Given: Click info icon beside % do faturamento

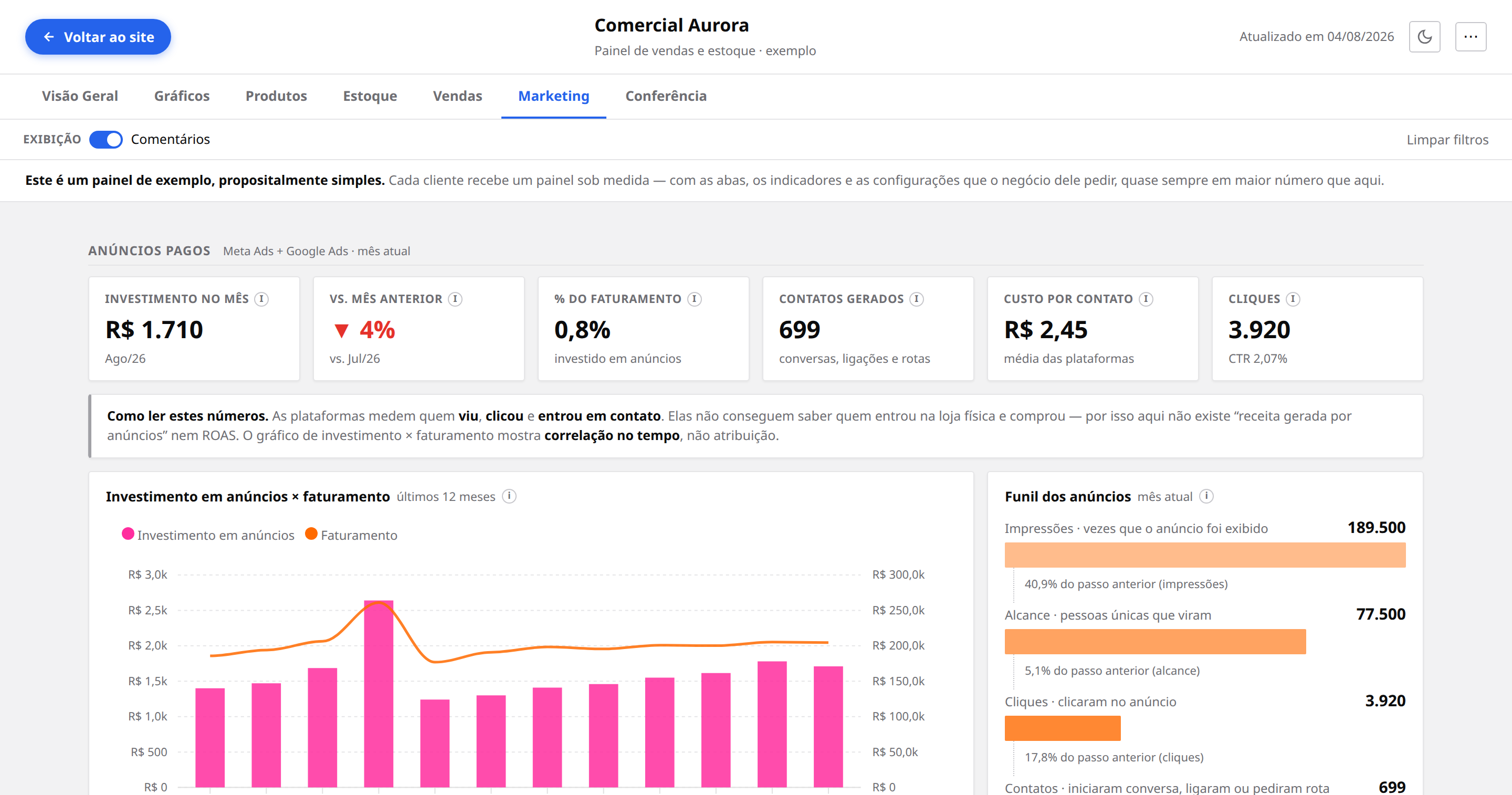Looking at the screenshot, I should (x=695, y=299).
